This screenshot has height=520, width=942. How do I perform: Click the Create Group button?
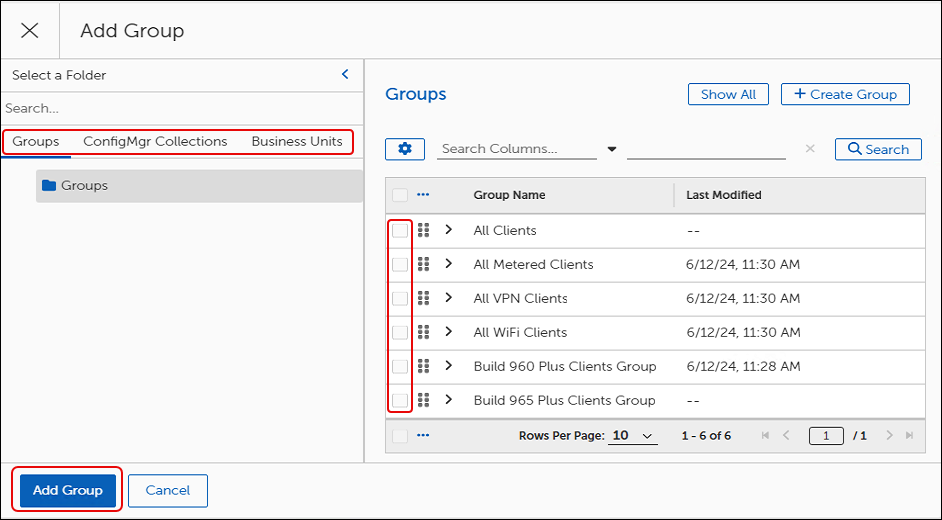click(845, 94)
